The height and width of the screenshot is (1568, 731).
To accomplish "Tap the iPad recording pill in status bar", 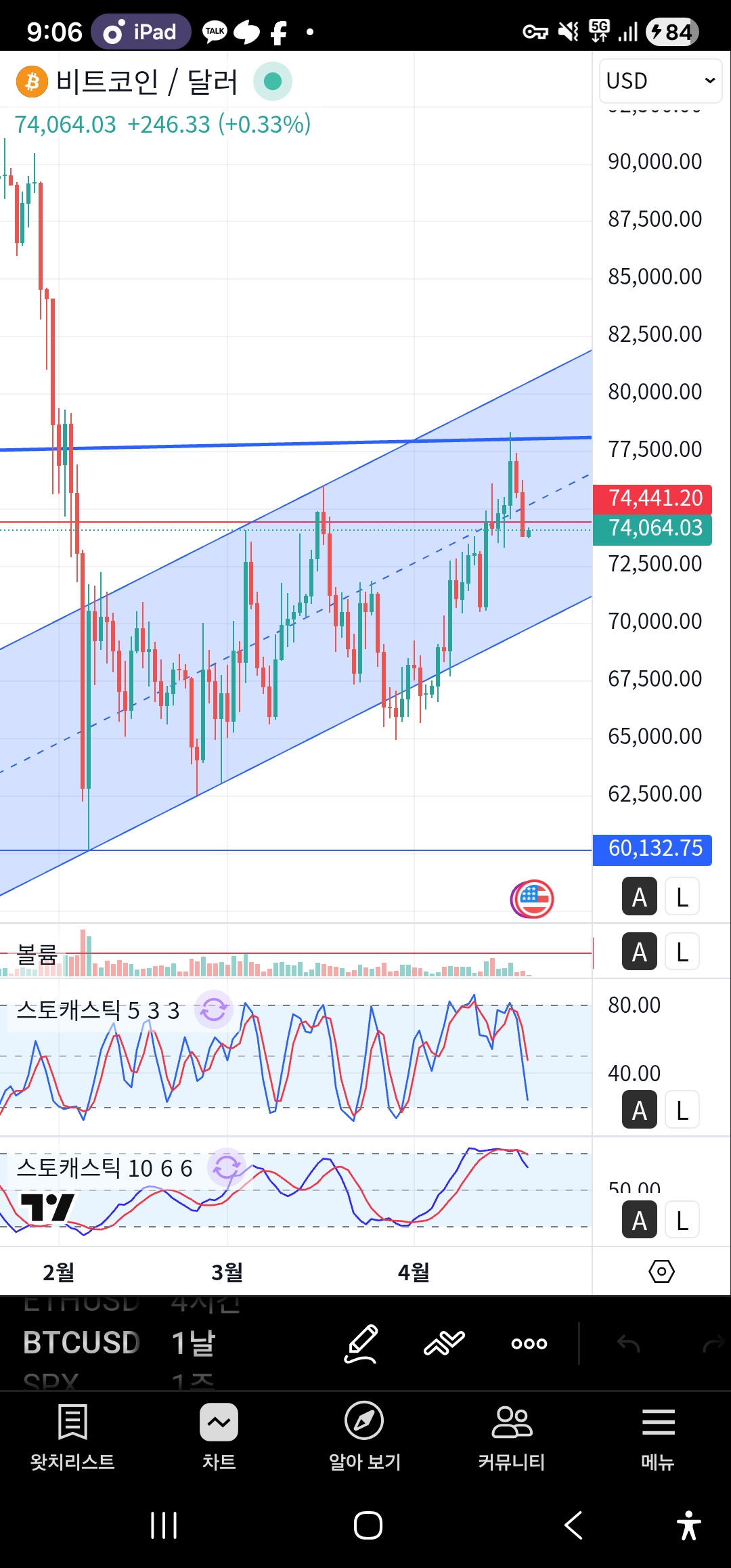I will pyautogui.click(x=141, y=32).
